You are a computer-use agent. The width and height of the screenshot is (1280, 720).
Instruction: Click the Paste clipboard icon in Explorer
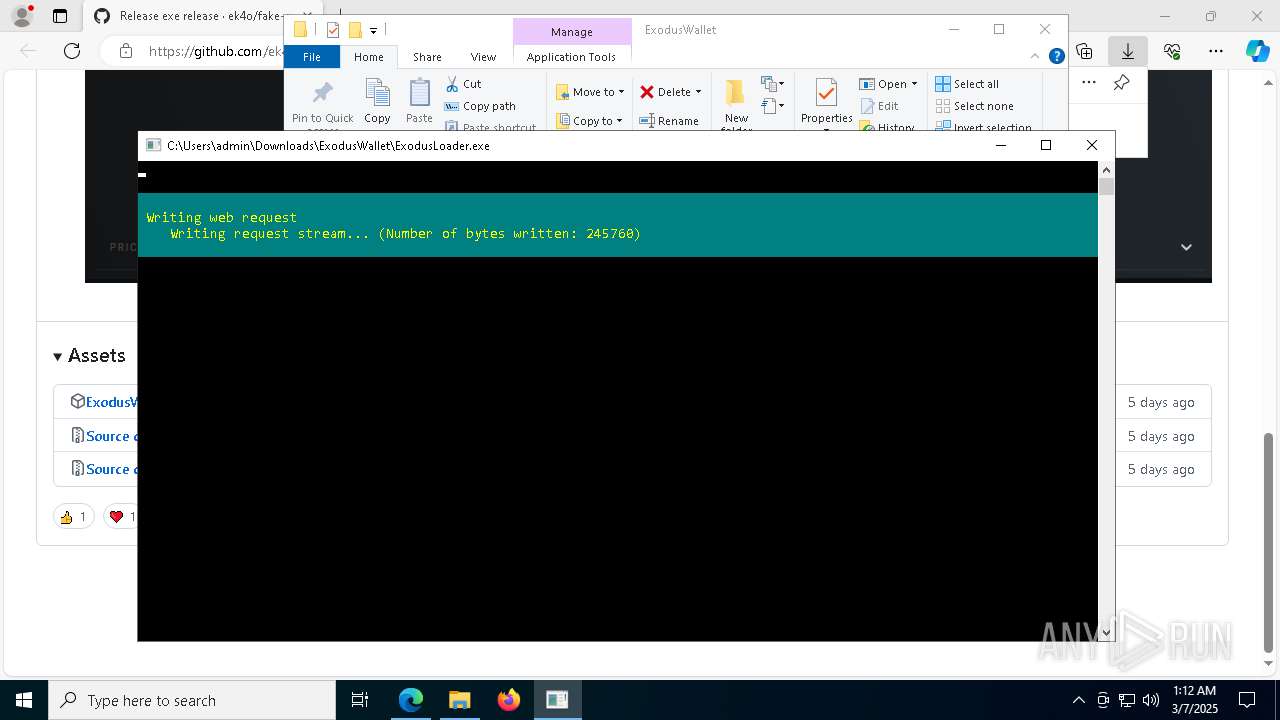coord(419,94)
